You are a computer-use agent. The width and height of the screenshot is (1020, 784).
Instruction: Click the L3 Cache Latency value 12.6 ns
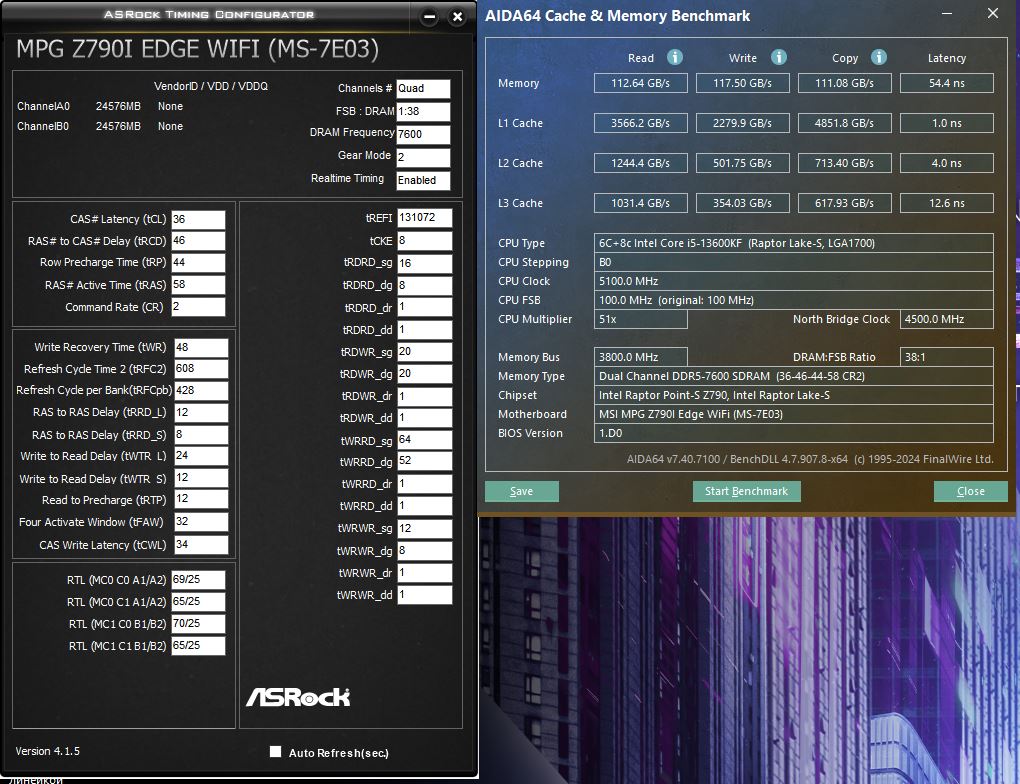[x=946, y=203]
